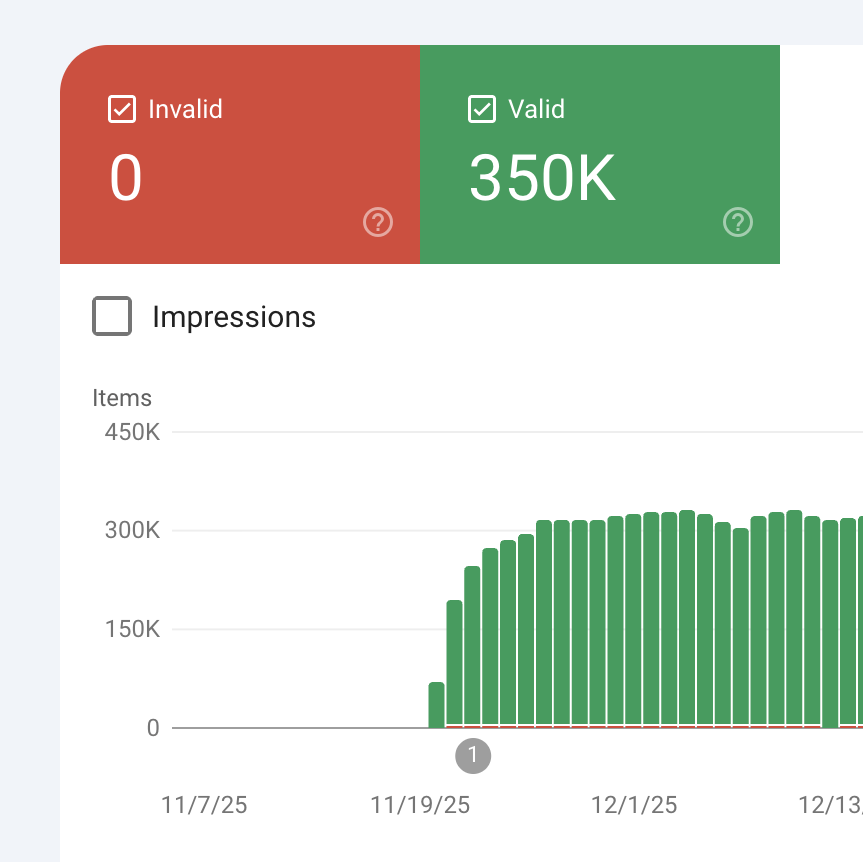
Task: Click the help icon on the Invalid card
Action: coord(378,222)
